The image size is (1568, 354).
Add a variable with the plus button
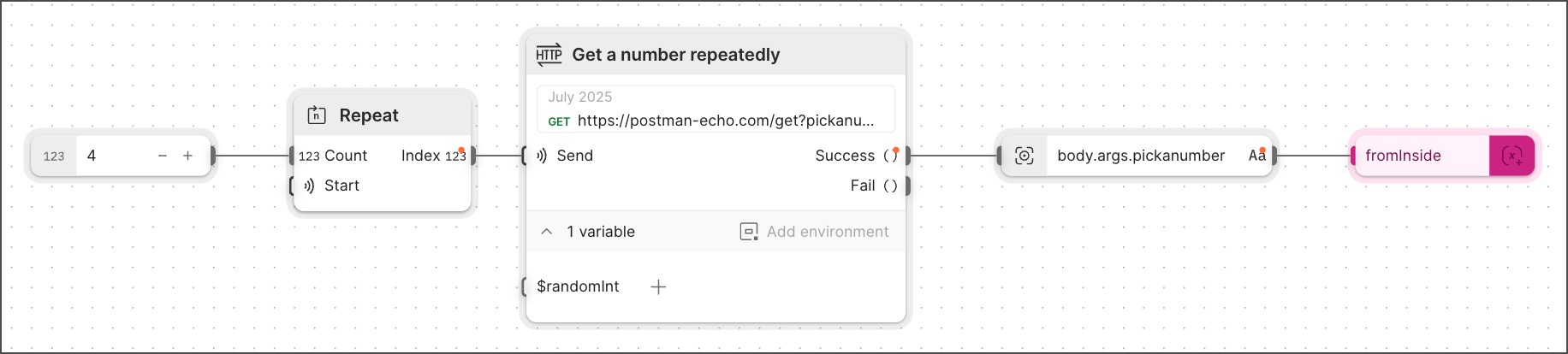pos(658,286)
